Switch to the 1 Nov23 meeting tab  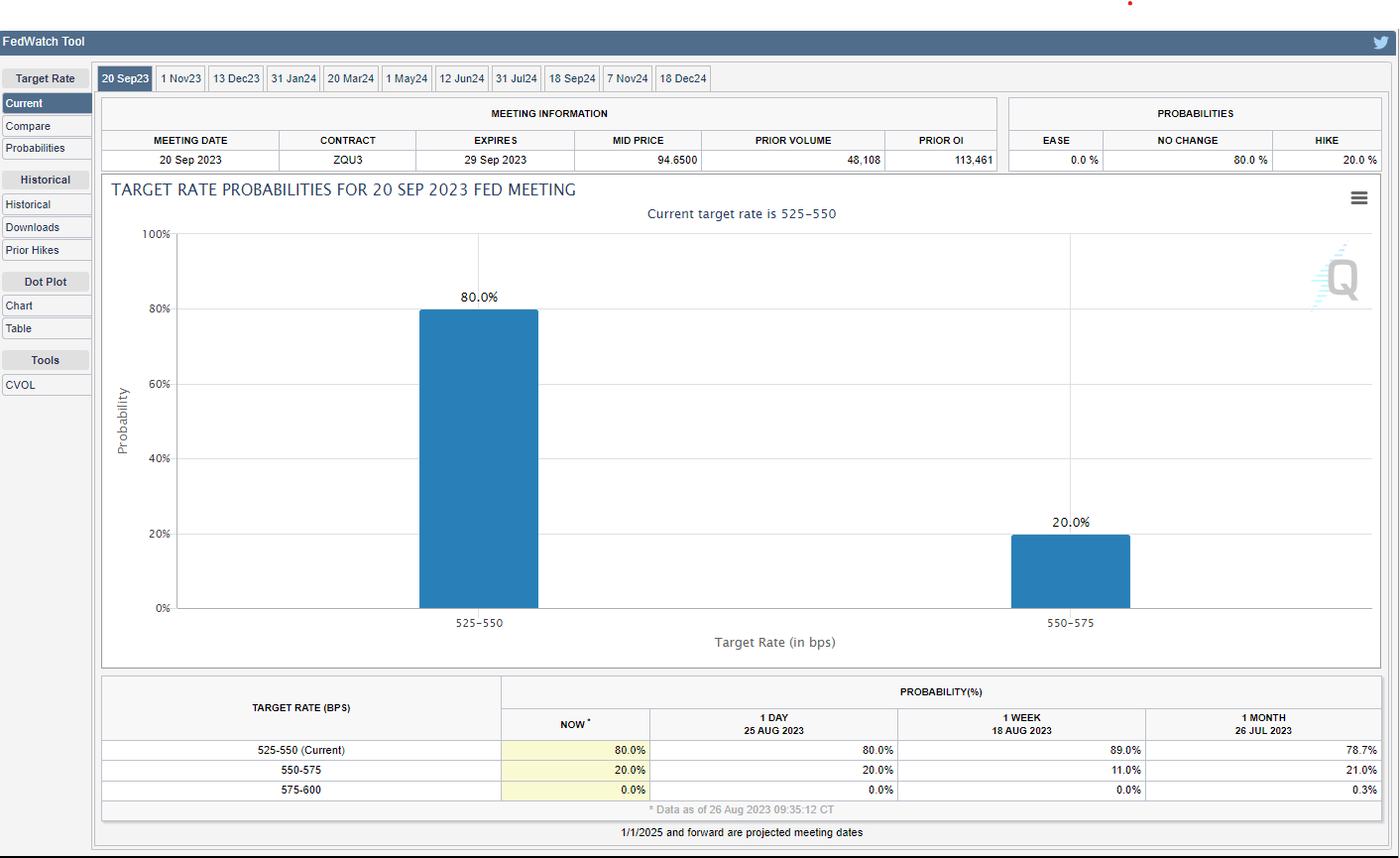(180, 78)
